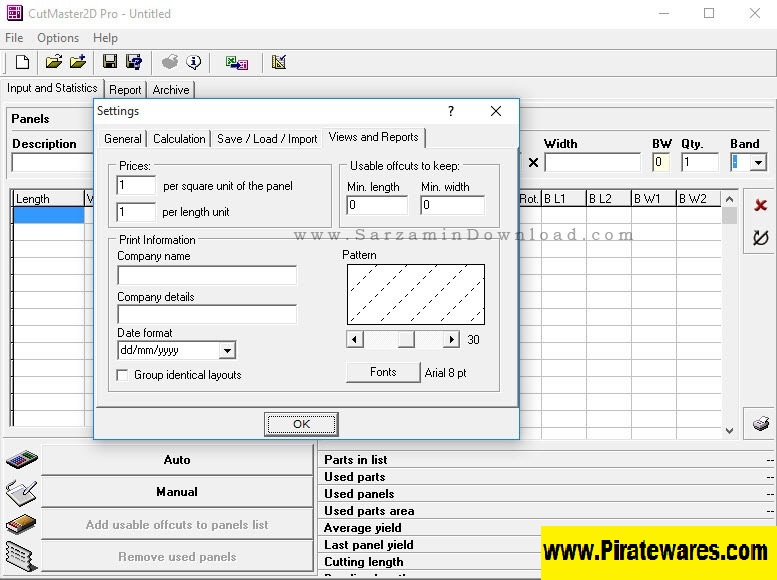Switch to the Calculation tab
Image resolution: width=777 pixels, height=580 pixels.
(179, 139)
